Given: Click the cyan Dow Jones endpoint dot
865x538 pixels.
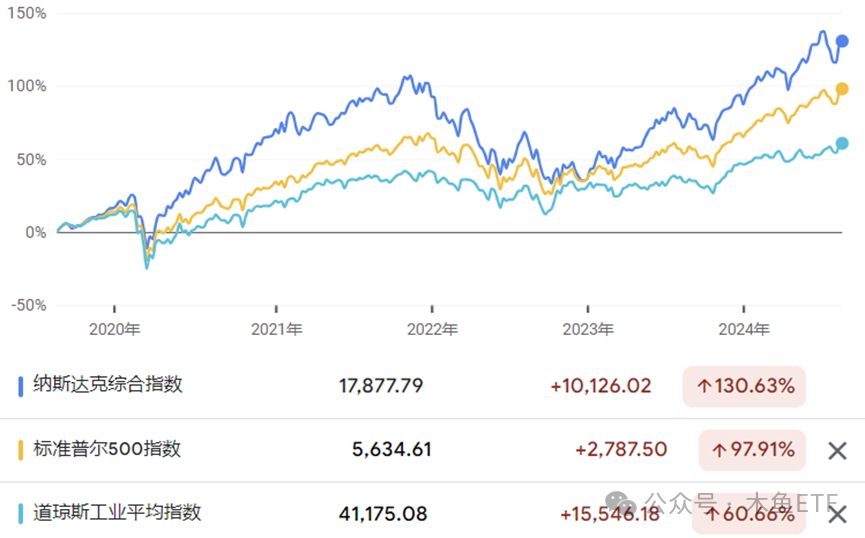Looking at the screenshot, I should pyautogui.click(x=842, y=144).
